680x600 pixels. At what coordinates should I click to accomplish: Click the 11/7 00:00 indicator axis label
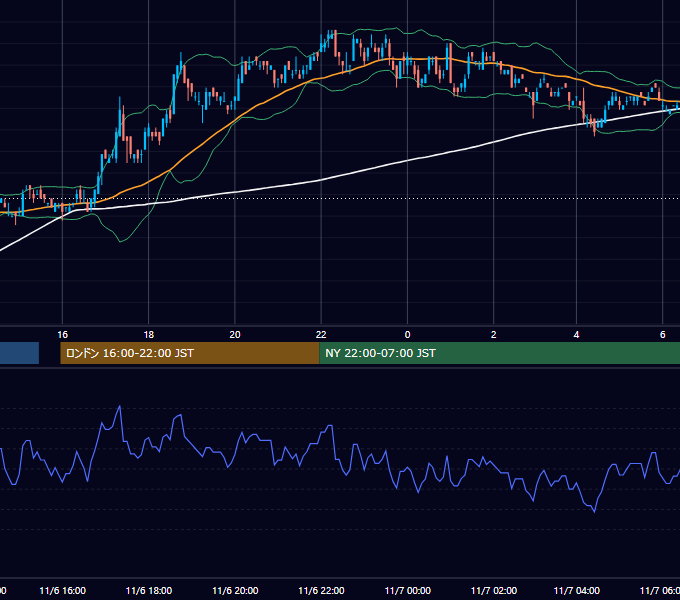pyautogui.click(x=408, y=591)
